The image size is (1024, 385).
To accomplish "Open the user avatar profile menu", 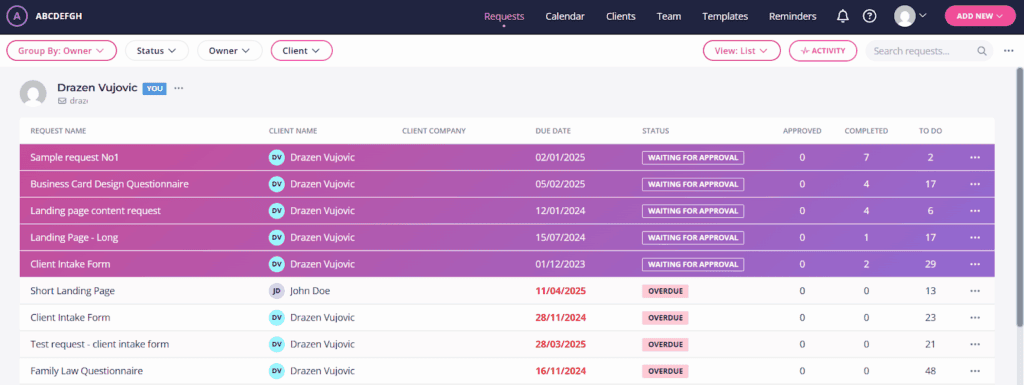I will [910, 16].
